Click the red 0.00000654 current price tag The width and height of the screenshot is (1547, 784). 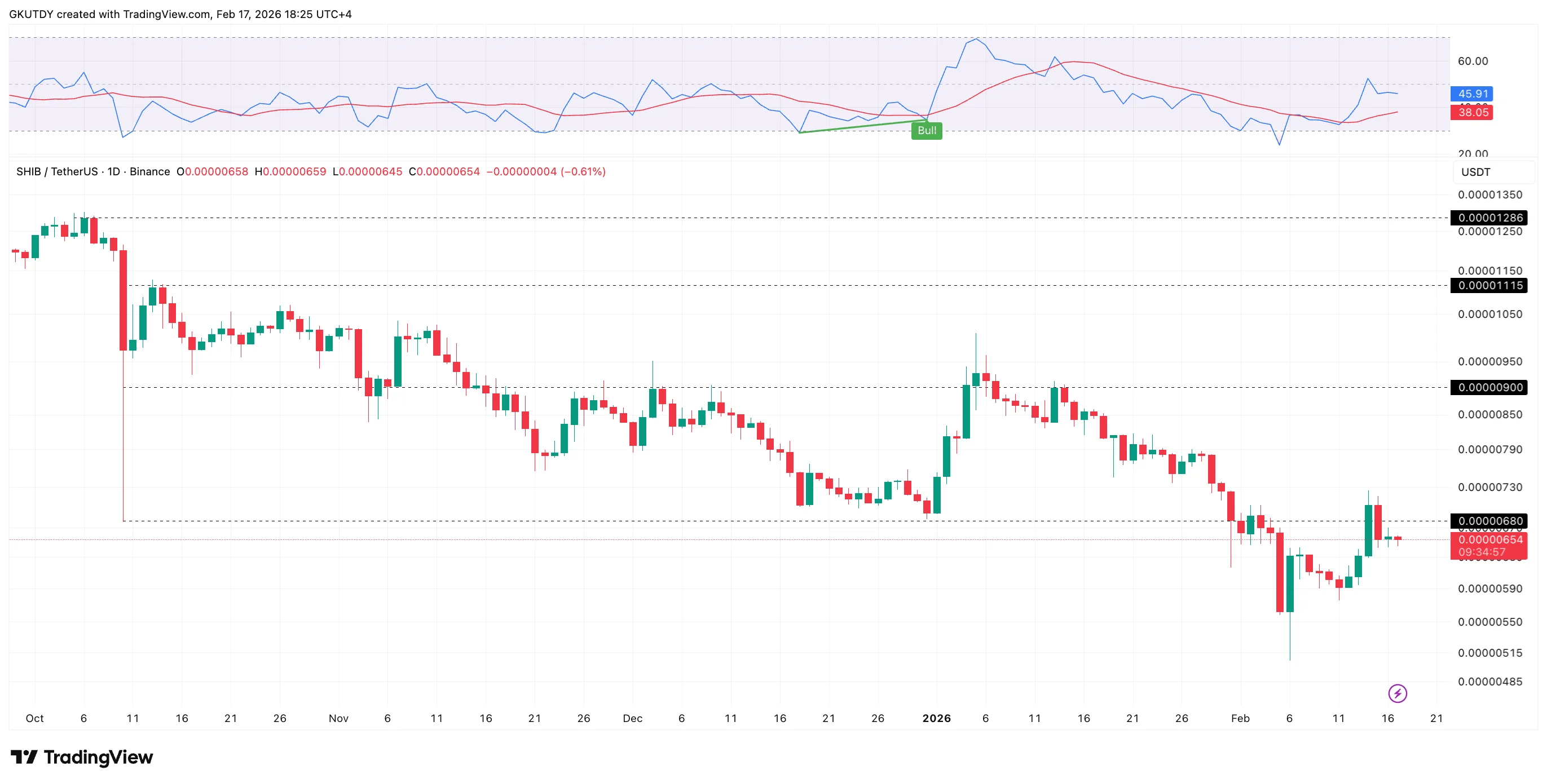point(1490,539)
